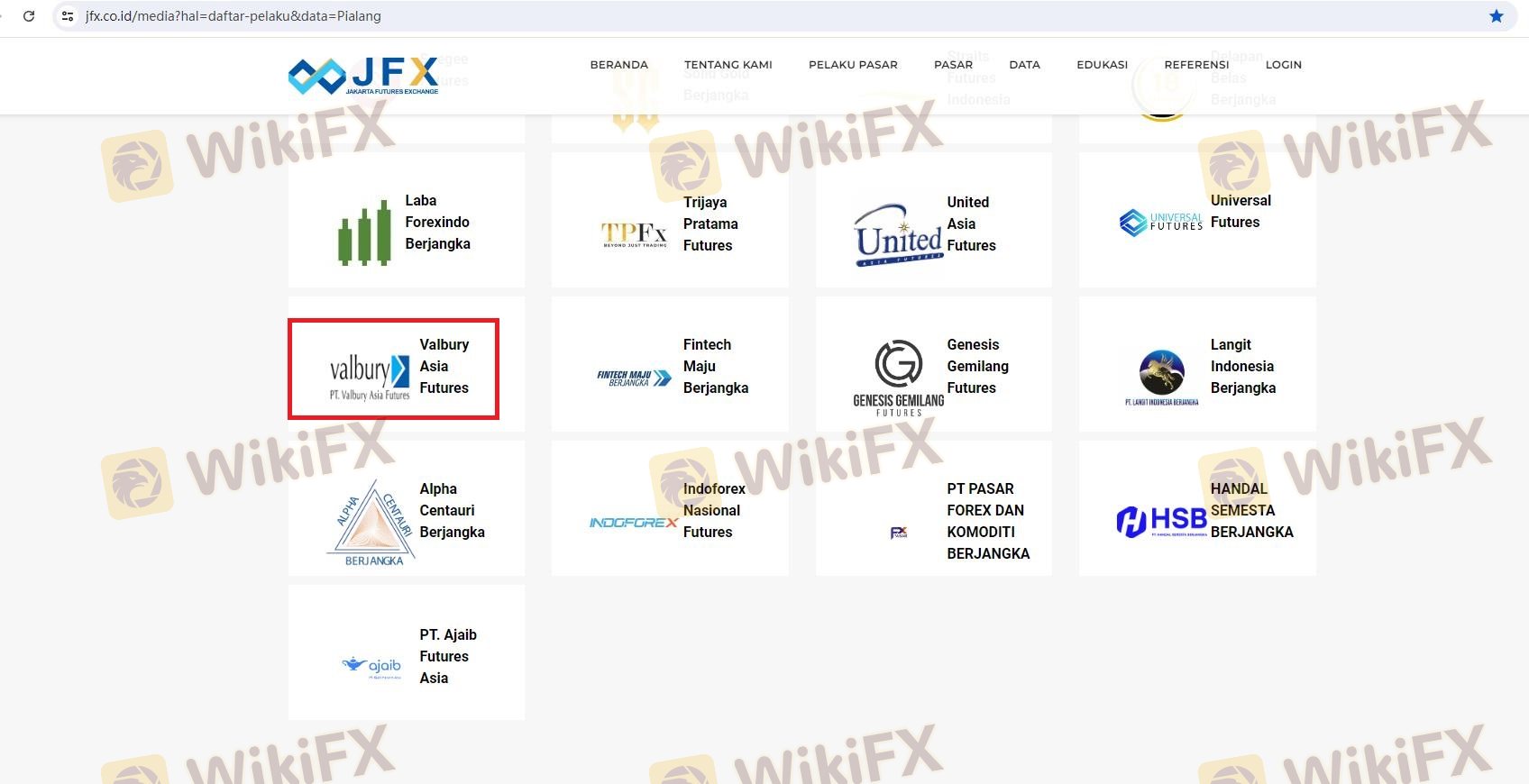The width and height of the screenshot is (1529, 784).
Task: Reload the page with the refresh icon
Action: 29,16
